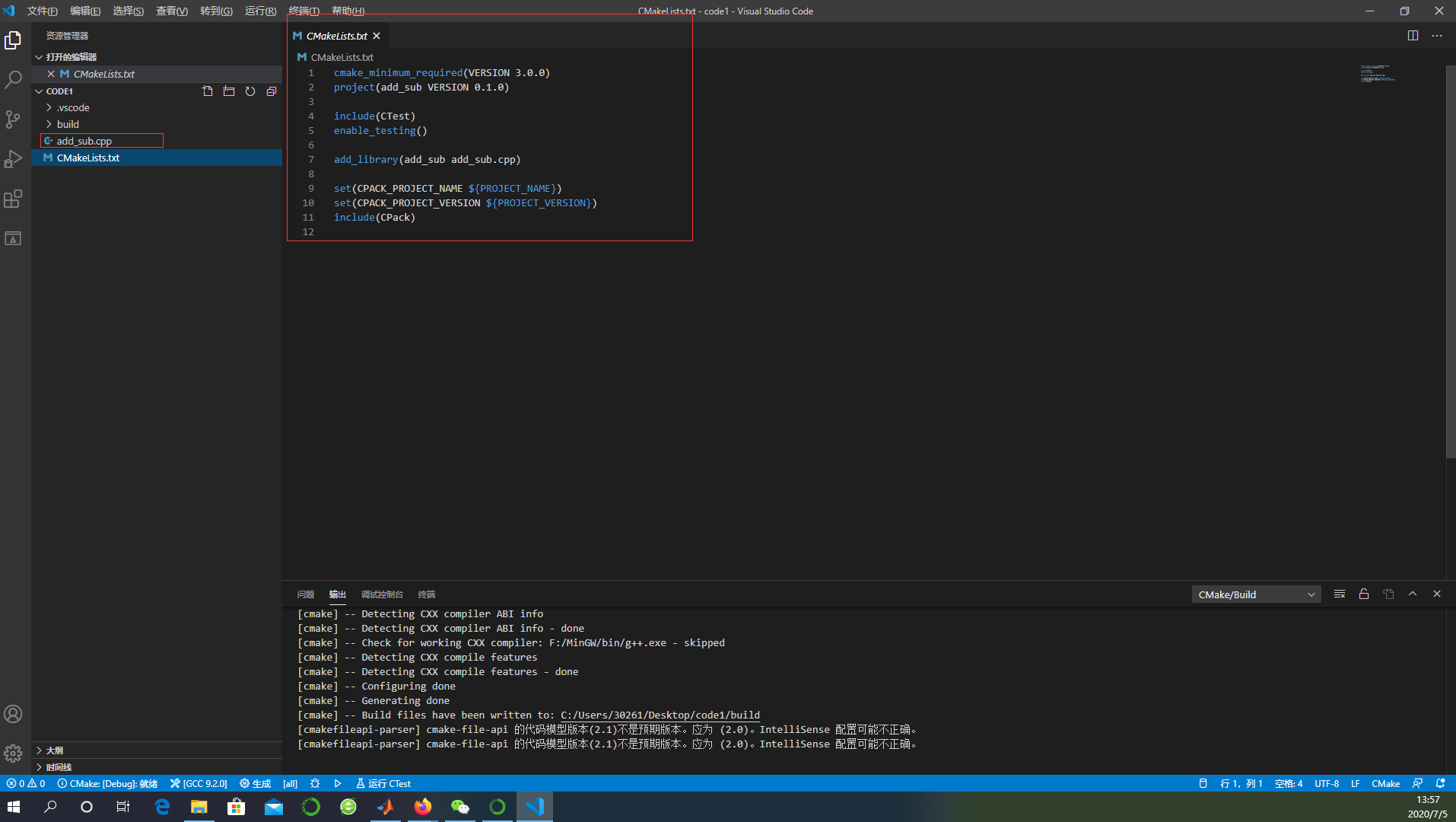Close CMakeLists.txt in open editors list
The image size is (1456, 822).
(x=51, y=74)
